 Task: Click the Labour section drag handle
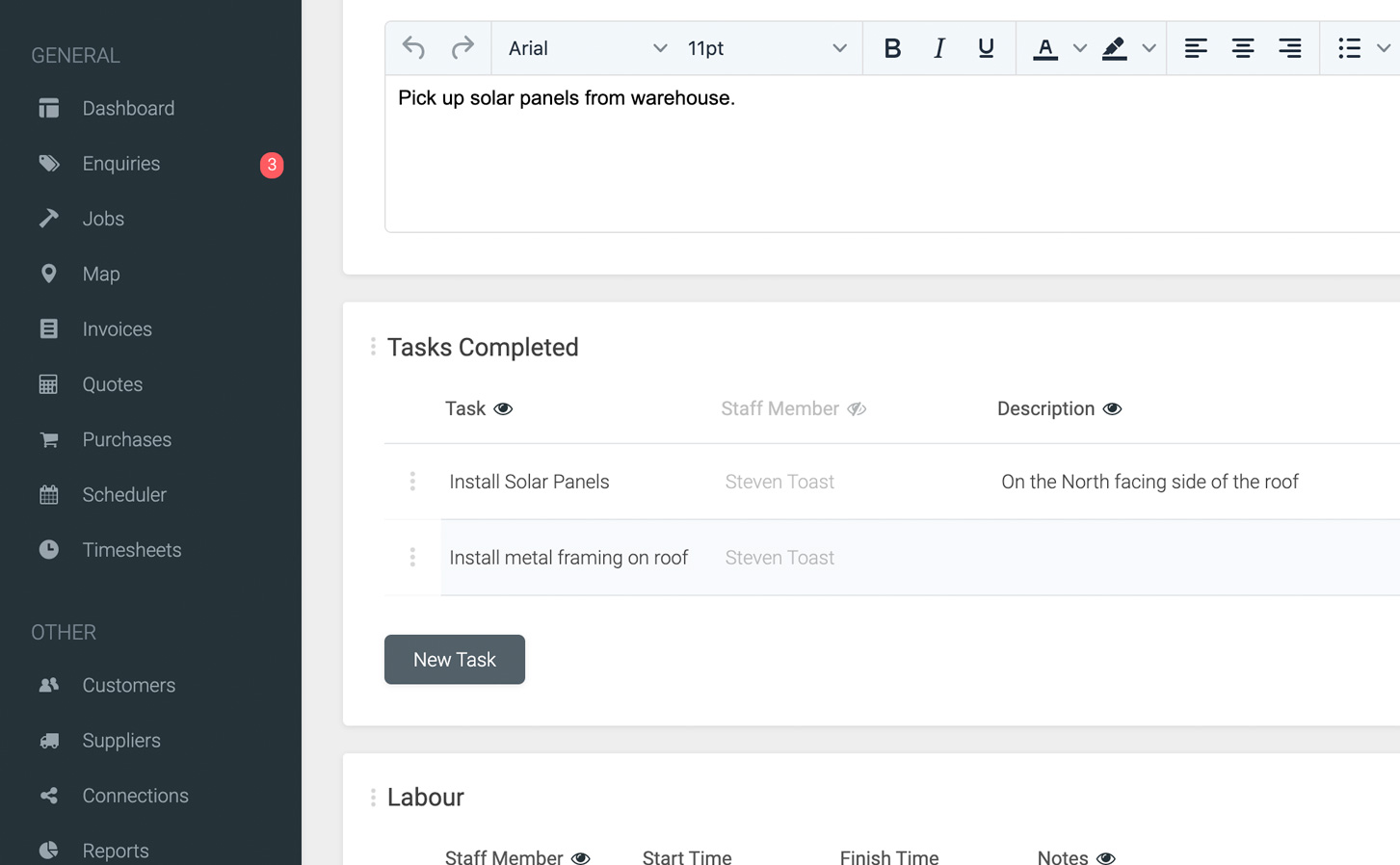pyautogui.click(x=373, y=798)
